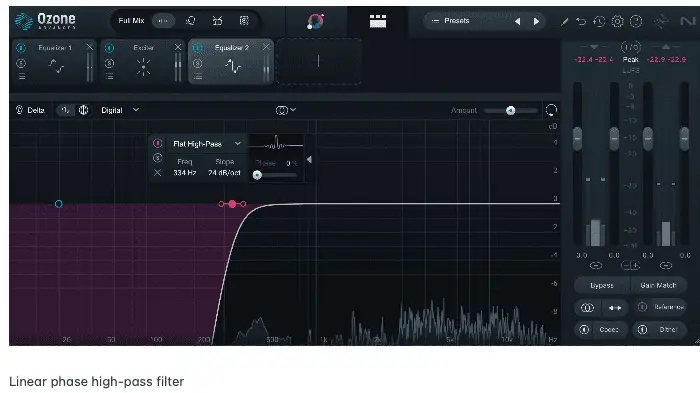Enable the Codec power toggle
Image resolution: width=700 pixels, height=393 pixels.
[x=584, y=330]
